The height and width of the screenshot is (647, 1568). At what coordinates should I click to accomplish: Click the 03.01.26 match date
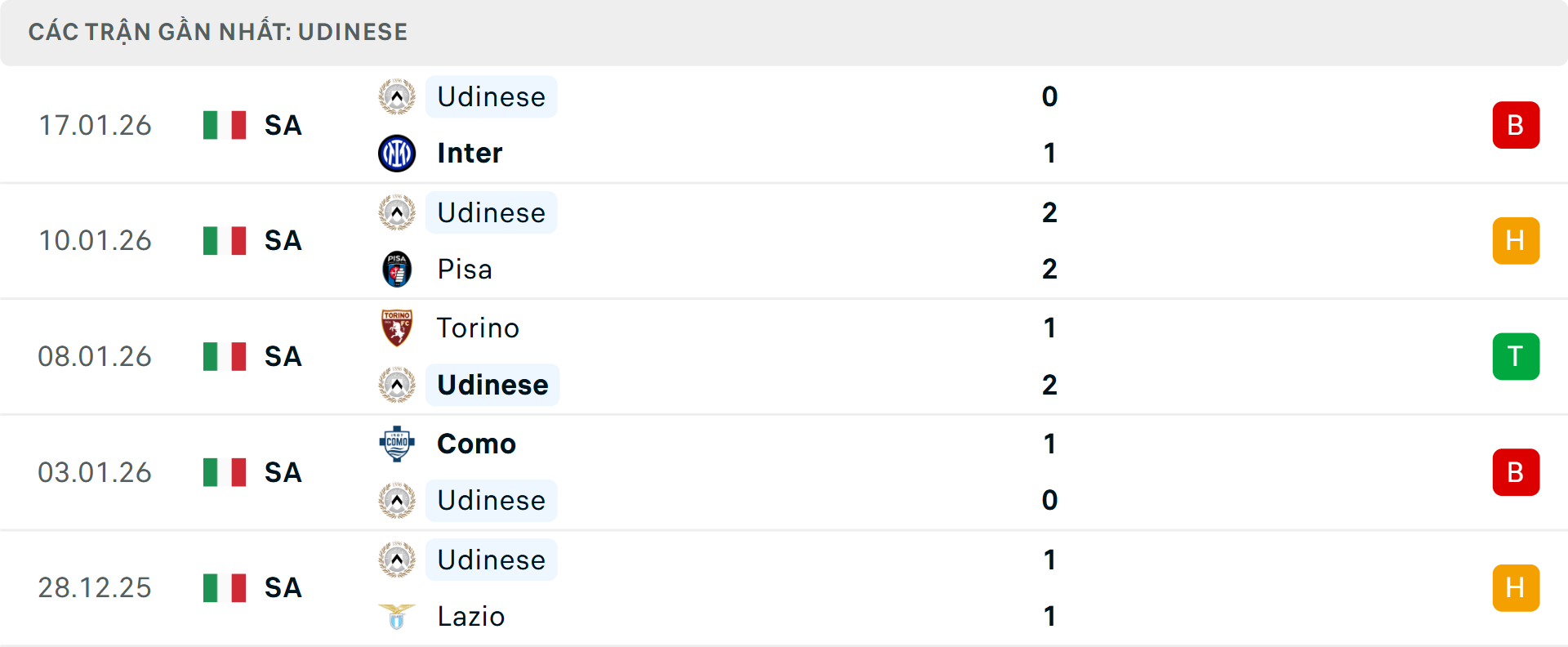point(95,472)
